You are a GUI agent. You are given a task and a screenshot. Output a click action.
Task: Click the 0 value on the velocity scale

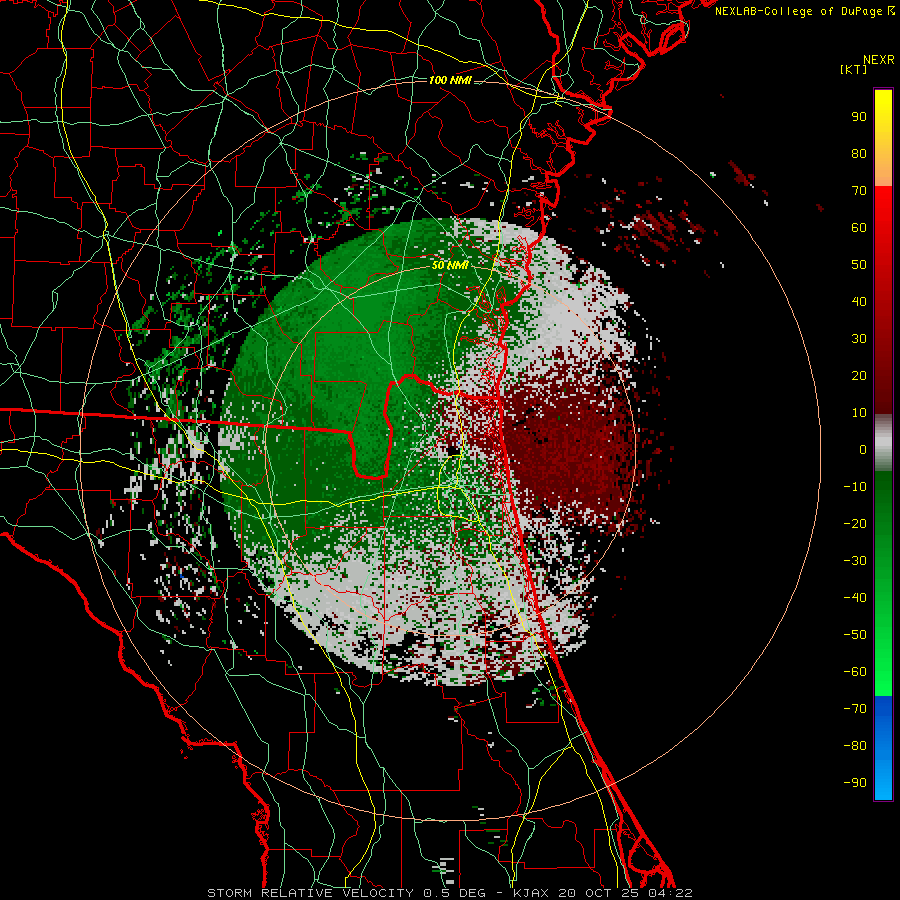click(863, 450)
